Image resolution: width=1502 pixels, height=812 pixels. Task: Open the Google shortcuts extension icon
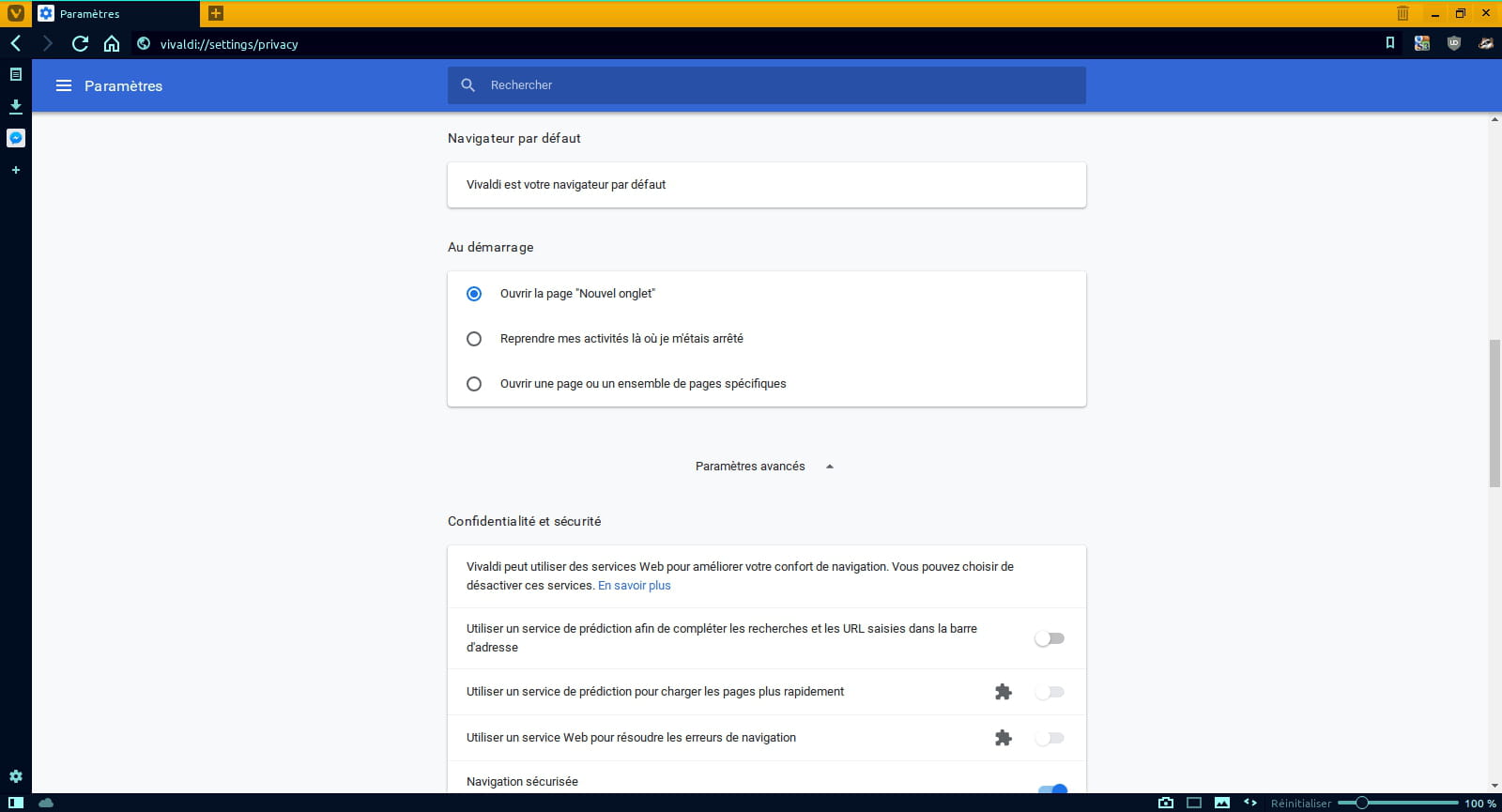pos(1422,43)
